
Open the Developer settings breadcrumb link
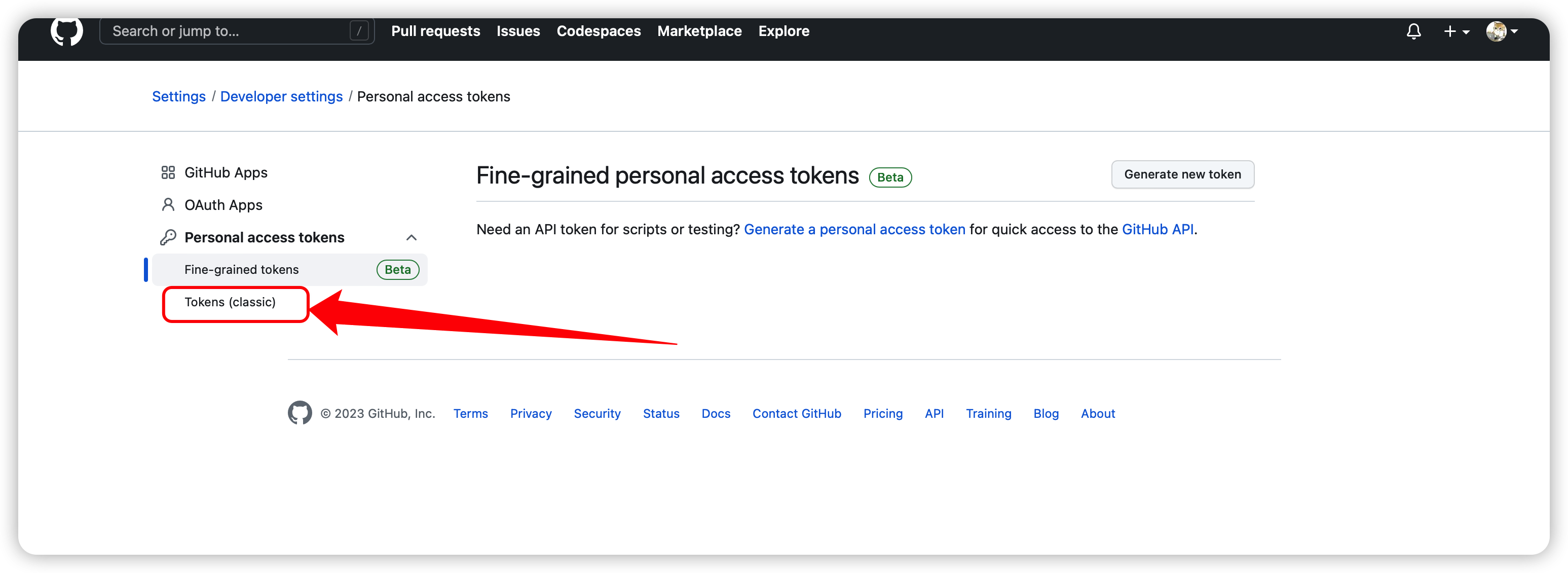click(281, 97)
